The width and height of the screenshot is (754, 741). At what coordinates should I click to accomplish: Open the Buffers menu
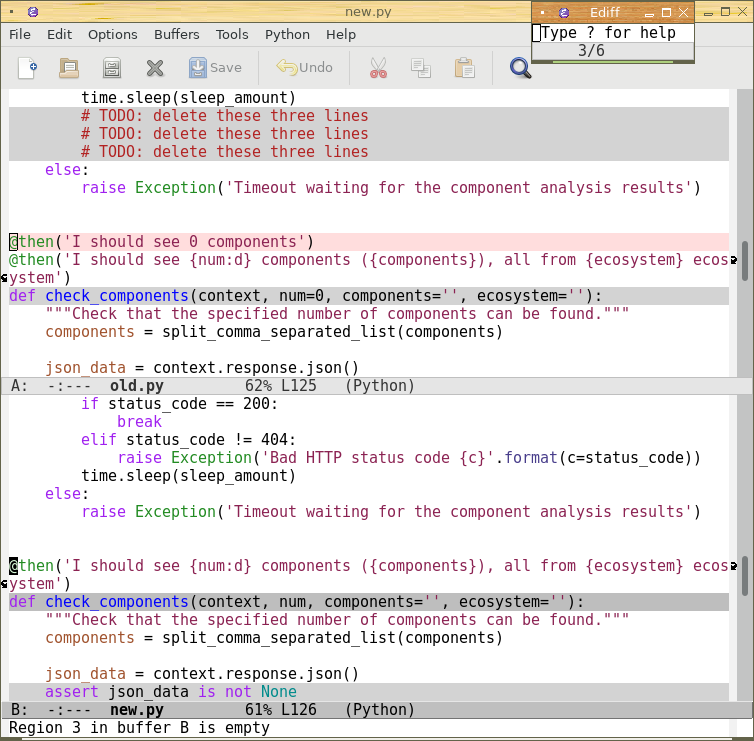(x=176, y=34)
